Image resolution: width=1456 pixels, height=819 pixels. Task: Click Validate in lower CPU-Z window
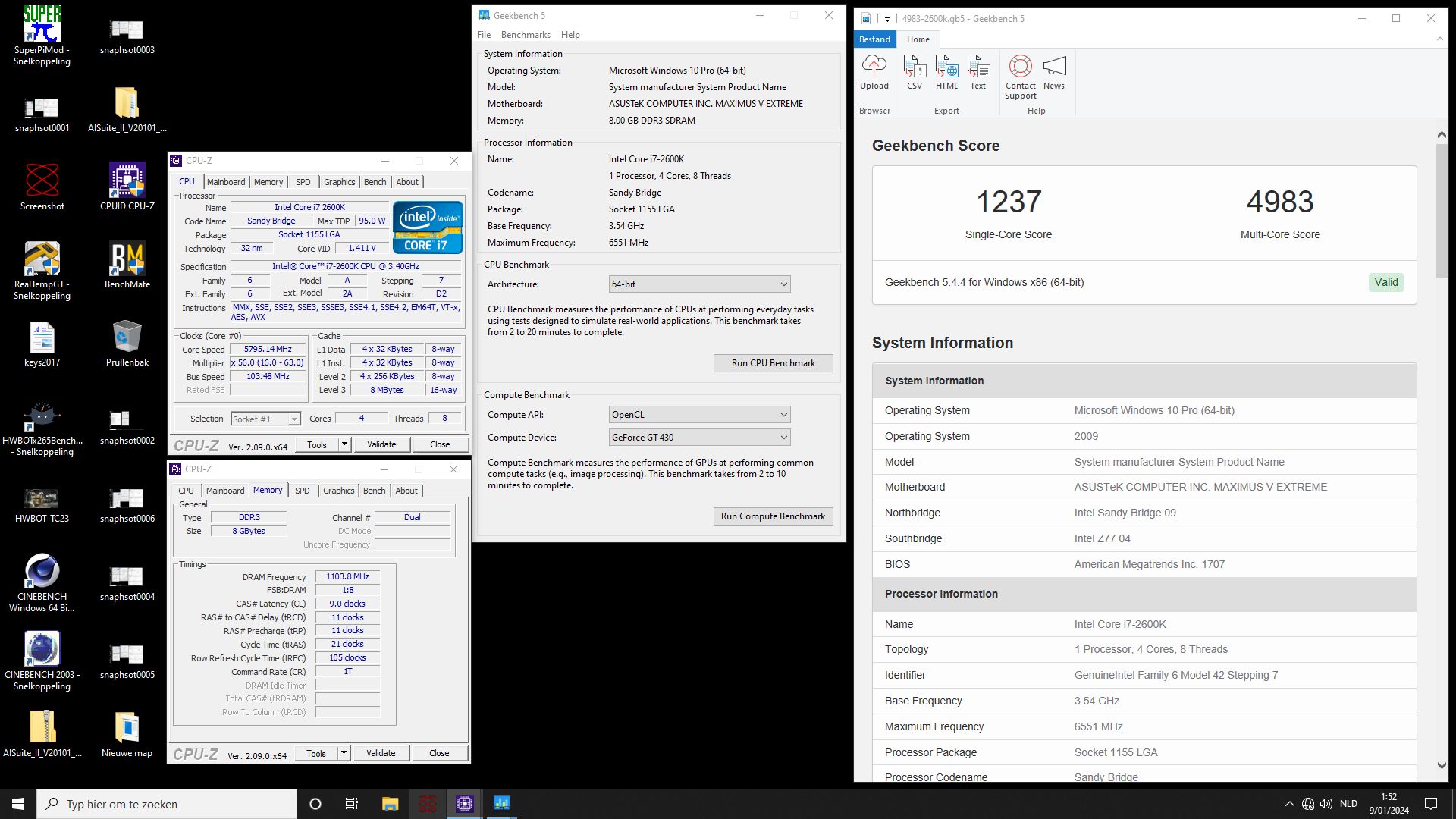381,753
